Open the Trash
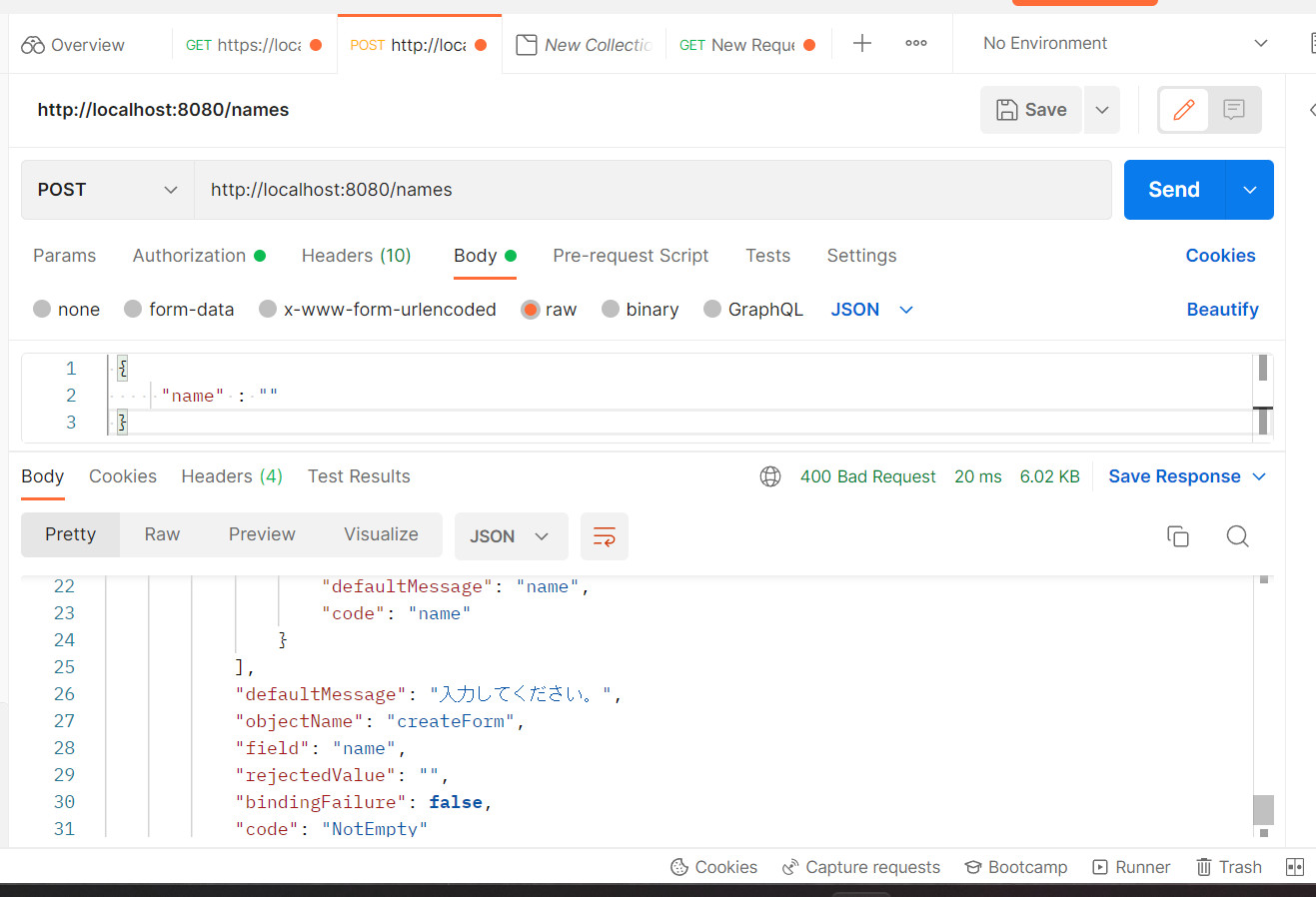 (x=1228, y=866)
